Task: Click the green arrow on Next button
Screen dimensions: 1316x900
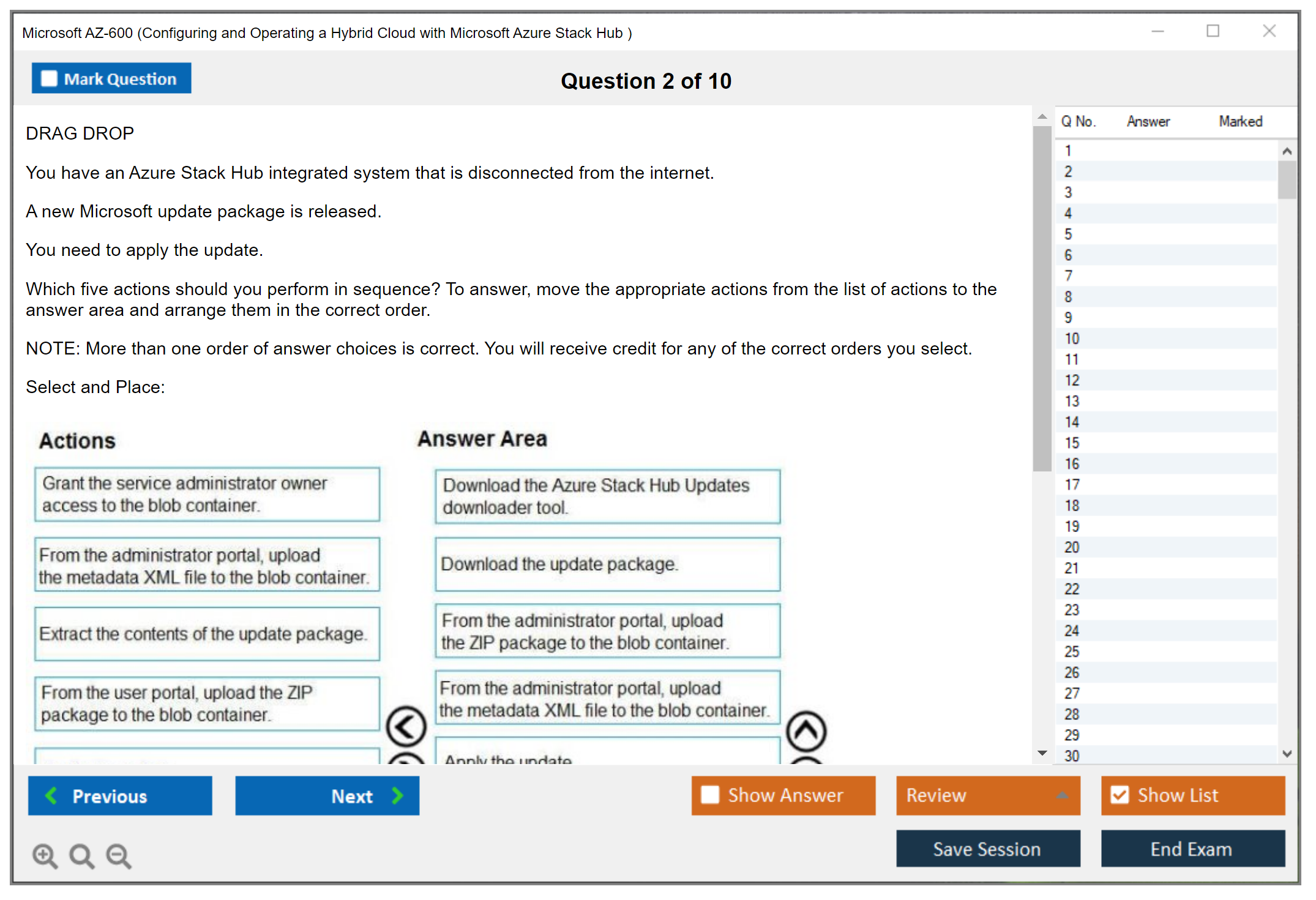Action: point(398,795)
